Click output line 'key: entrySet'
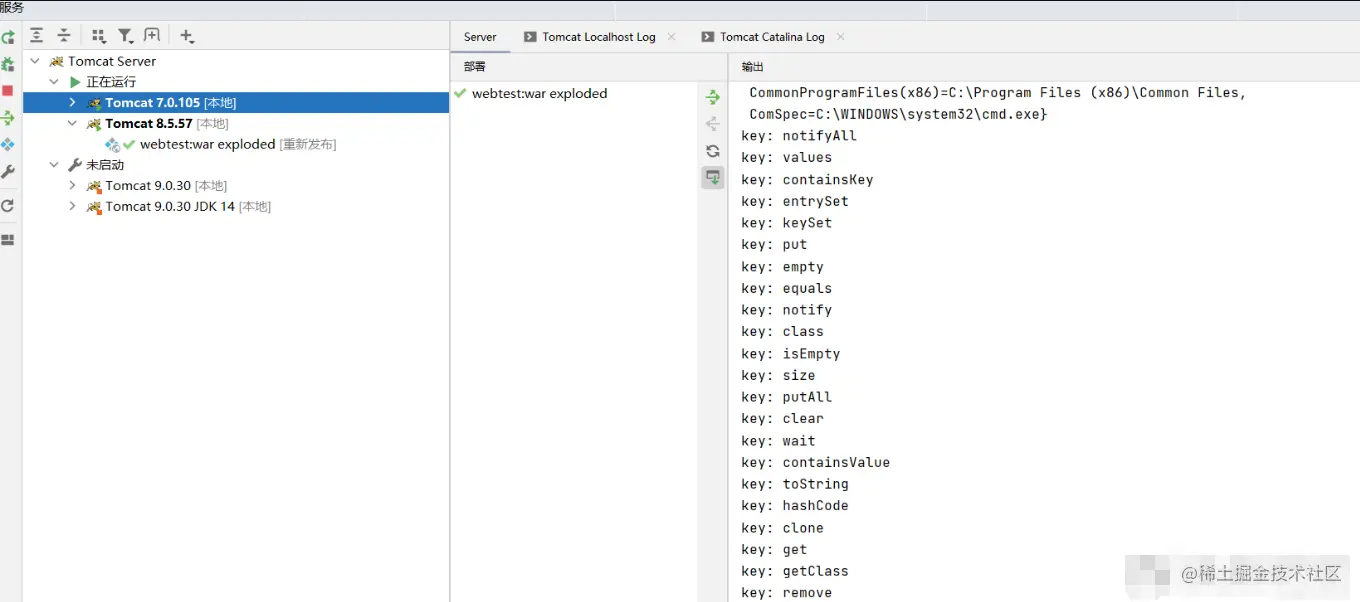Image resolution: width=1360 pixels, height=602 pixels. pyautogui.click(x=795, y=201)
